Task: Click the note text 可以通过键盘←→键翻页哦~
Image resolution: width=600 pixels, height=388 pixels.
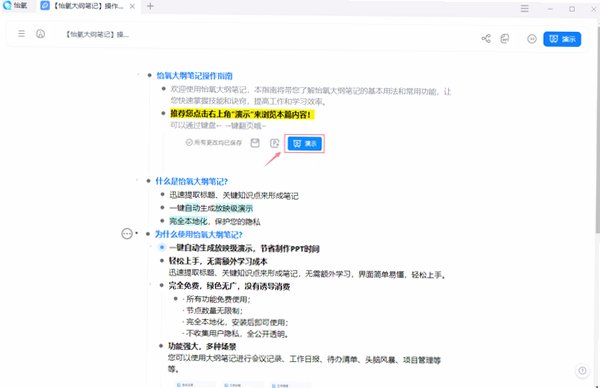Action: tap(218, 126)
